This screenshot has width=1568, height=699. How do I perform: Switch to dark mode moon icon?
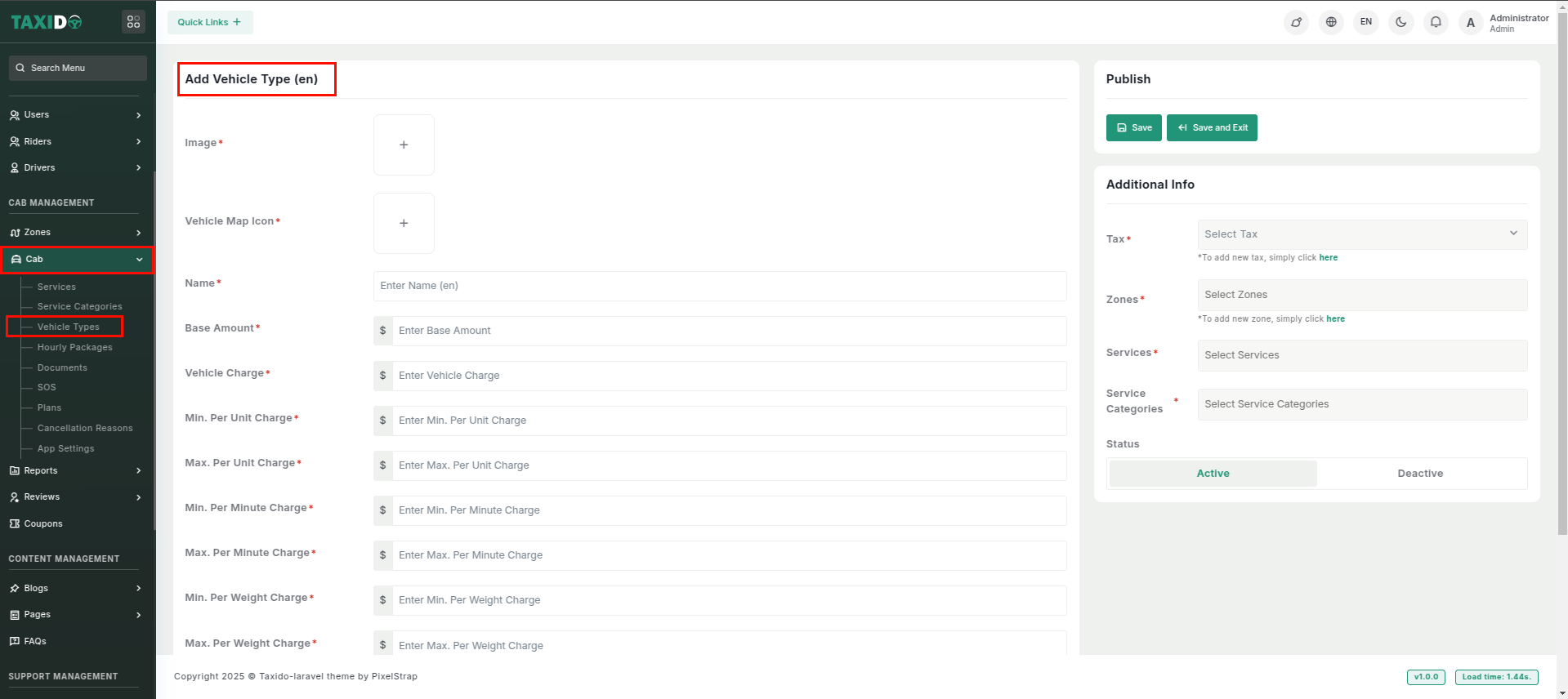coord(1400,22)
